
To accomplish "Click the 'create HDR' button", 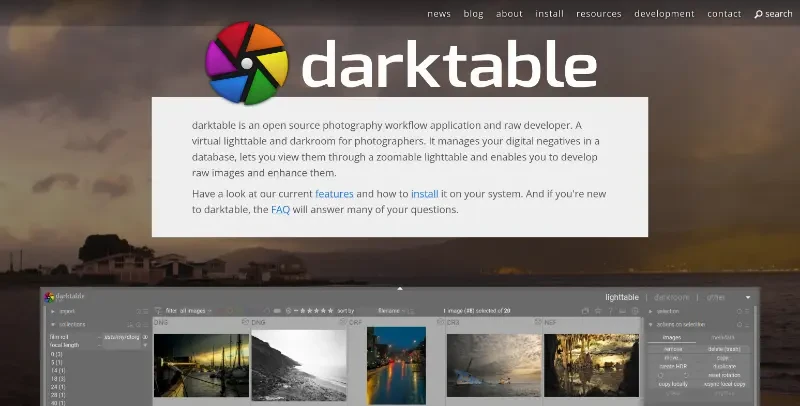I will 673,366.
